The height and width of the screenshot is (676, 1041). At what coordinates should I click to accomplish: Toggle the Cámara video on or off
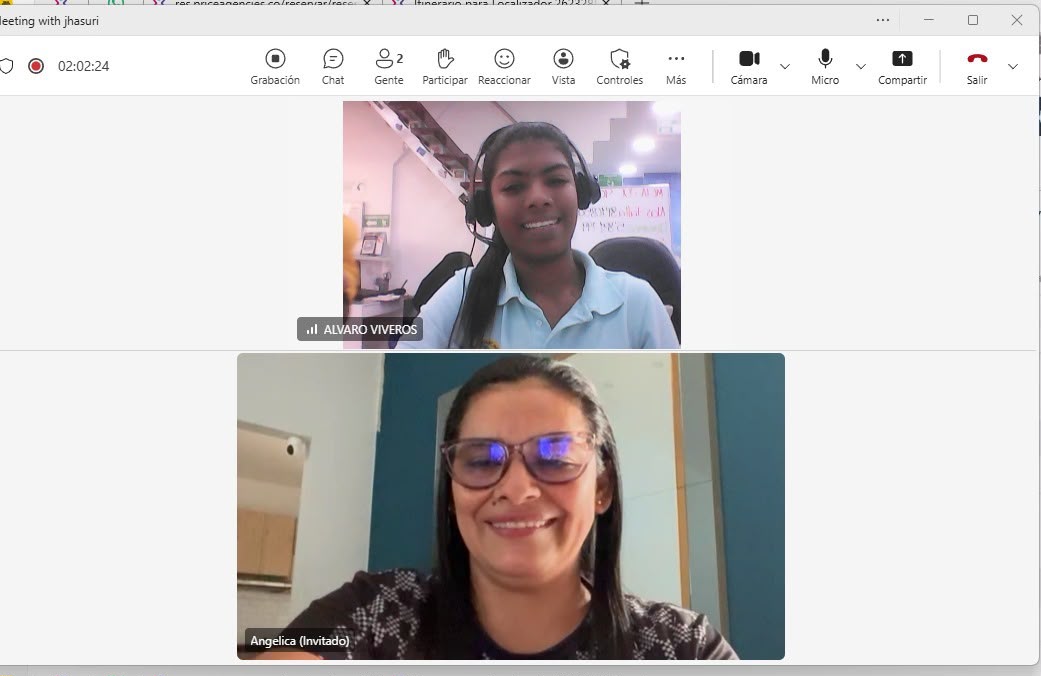(749, 66)
